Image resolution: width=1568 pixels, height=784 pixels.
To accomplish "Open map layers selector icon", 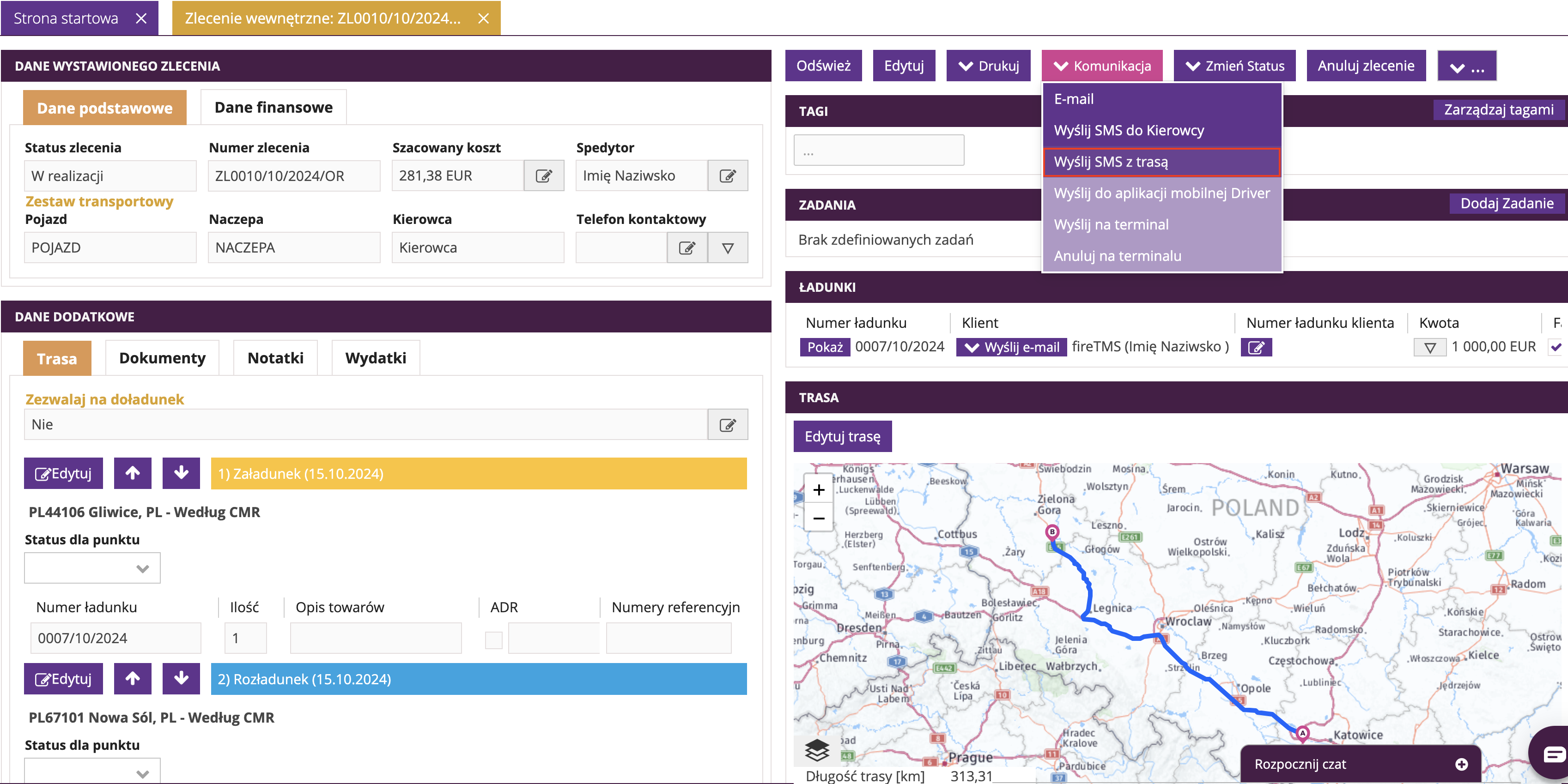I will click(x=817, y=750).
